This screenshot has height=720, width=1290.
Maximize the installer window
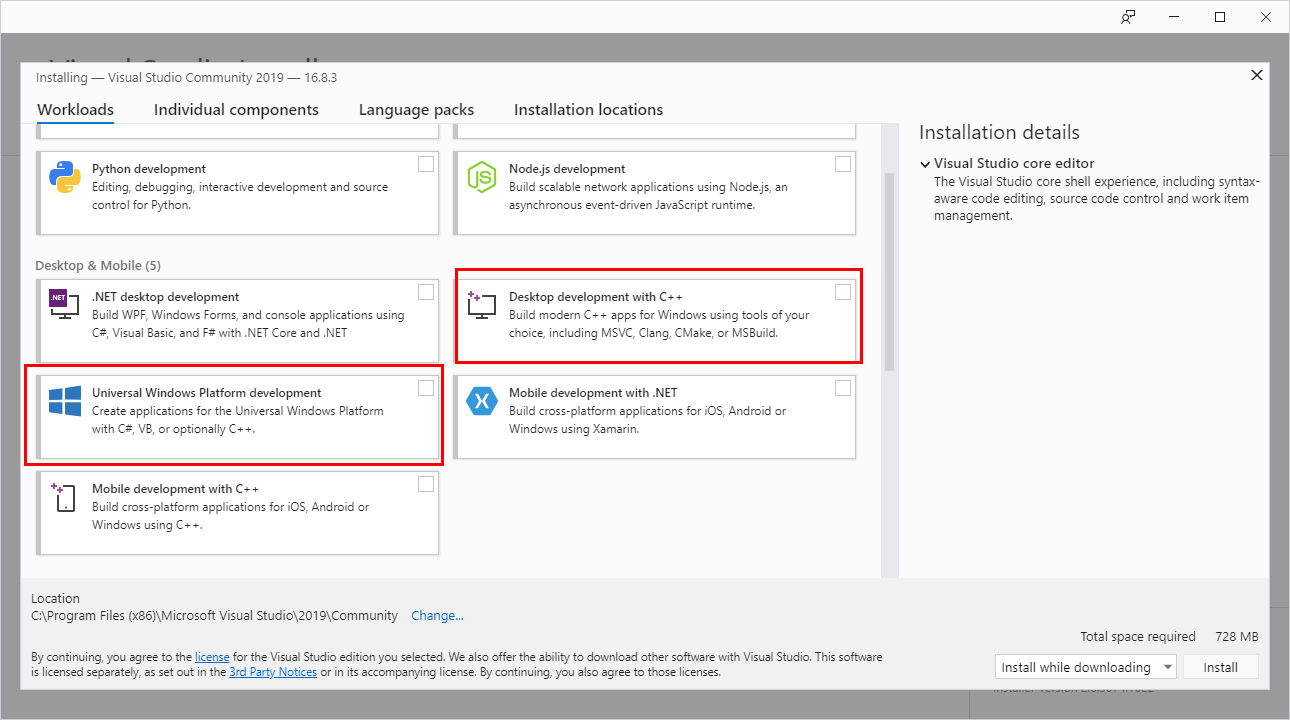tap(1220, 17)
